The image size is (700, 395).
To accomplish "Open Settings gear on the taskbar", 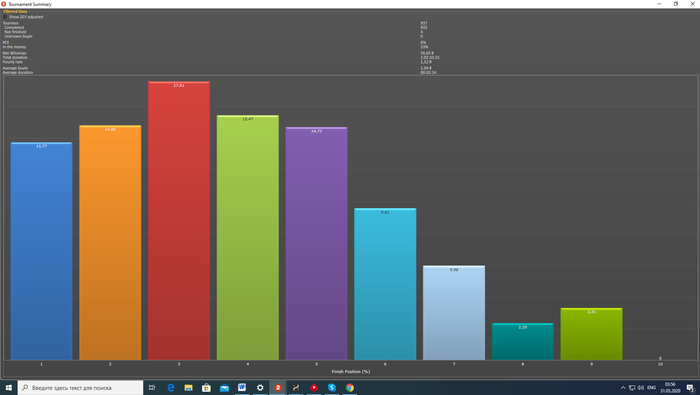I will (x=260, y=387).
